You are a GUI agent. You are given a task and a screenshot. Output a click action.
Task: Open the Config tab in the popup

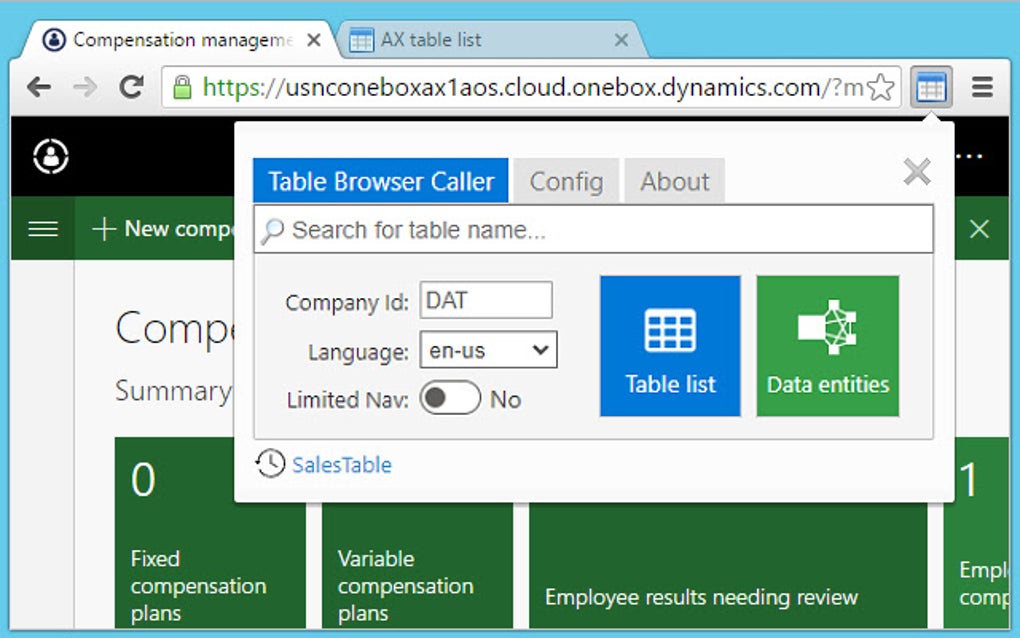[566, 181]
